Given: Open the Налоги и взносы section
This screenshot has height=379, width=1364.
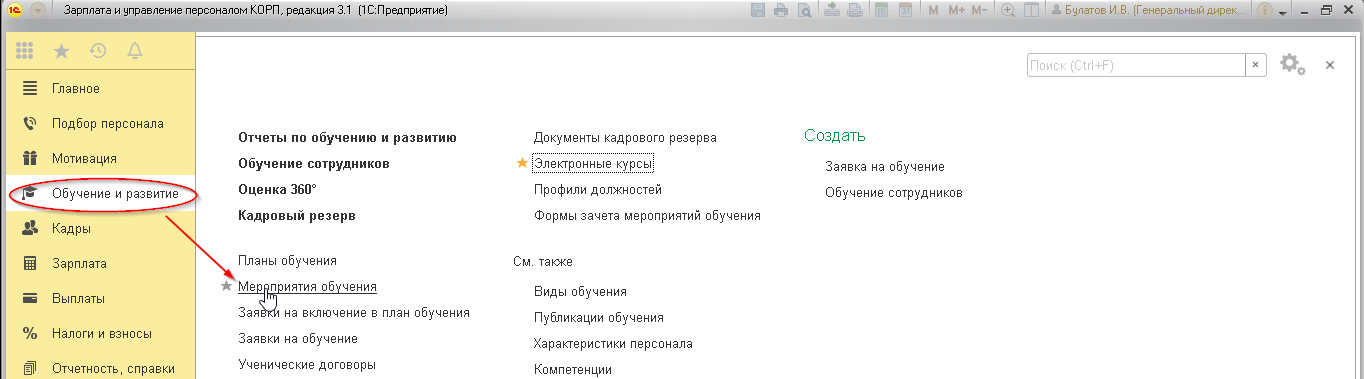Looking at the screenshot, I should click(101, 333).
